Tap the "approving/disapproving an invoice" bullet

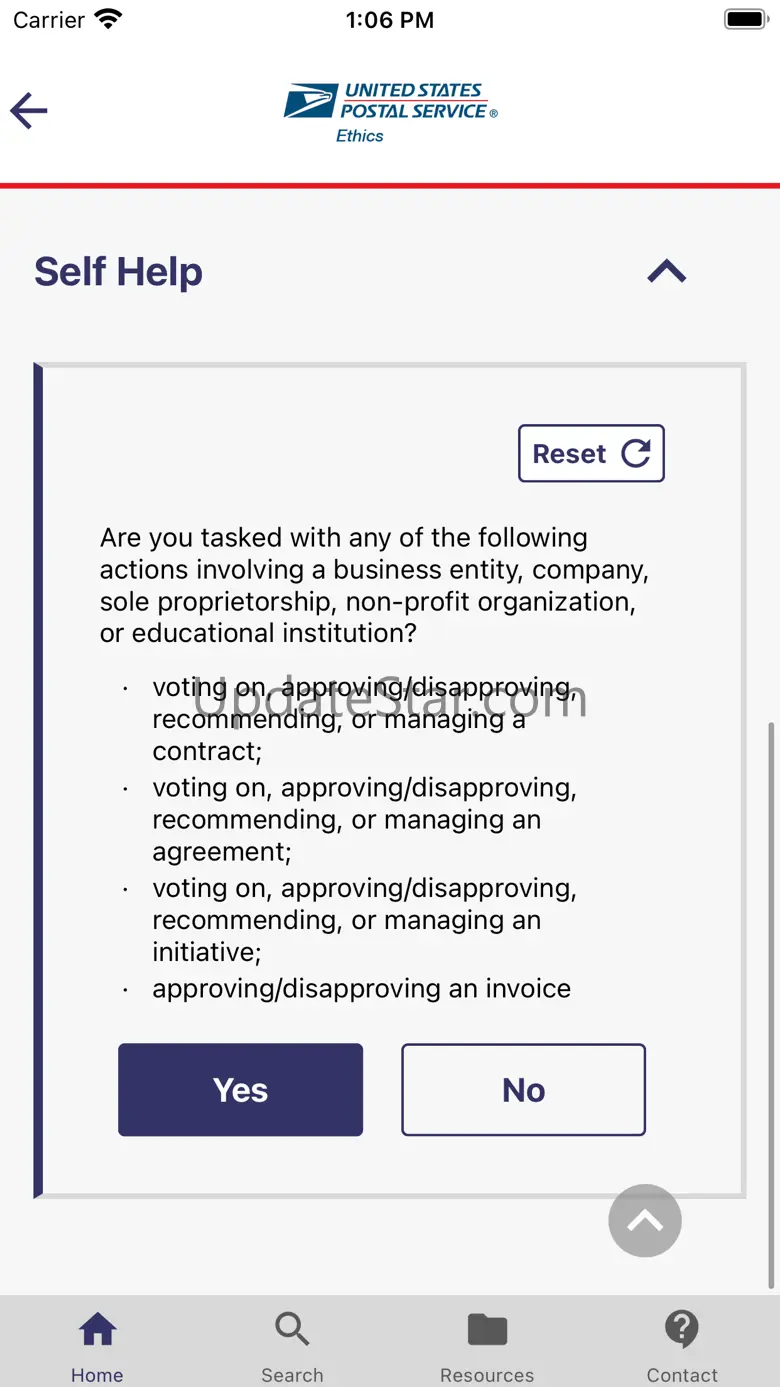pos(361,988)
